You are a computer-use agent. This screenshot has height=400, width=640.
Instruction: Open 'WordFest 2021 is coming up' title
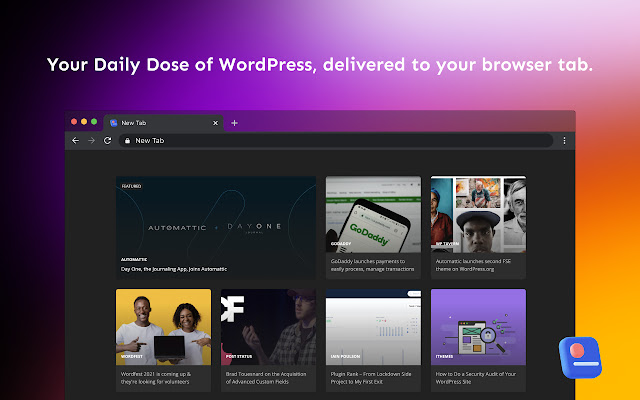coord(156,378)
